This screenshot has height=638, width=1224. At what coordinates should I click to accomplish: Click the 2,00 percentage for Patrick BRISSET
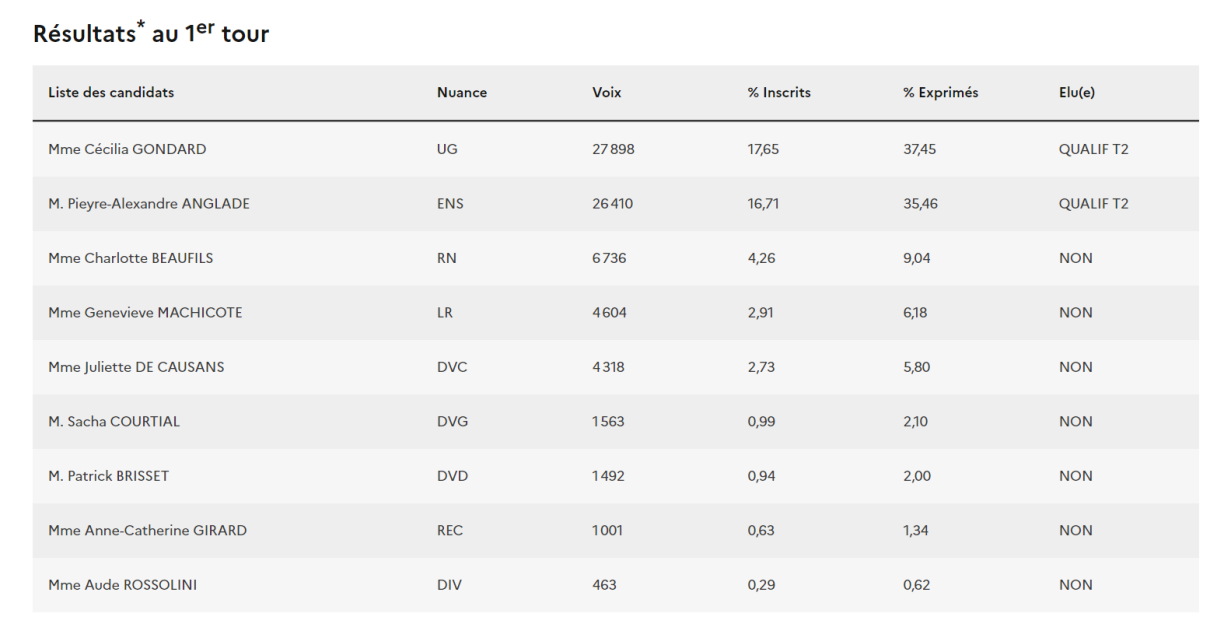click(917, 476)
